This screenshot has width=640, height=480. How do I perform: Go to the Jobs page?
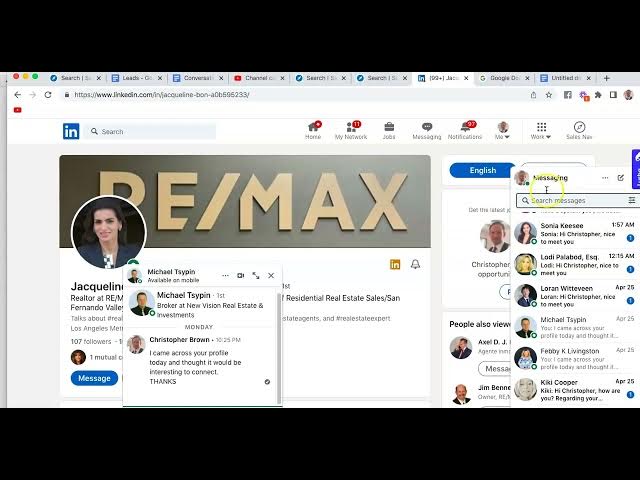(388, 130)
